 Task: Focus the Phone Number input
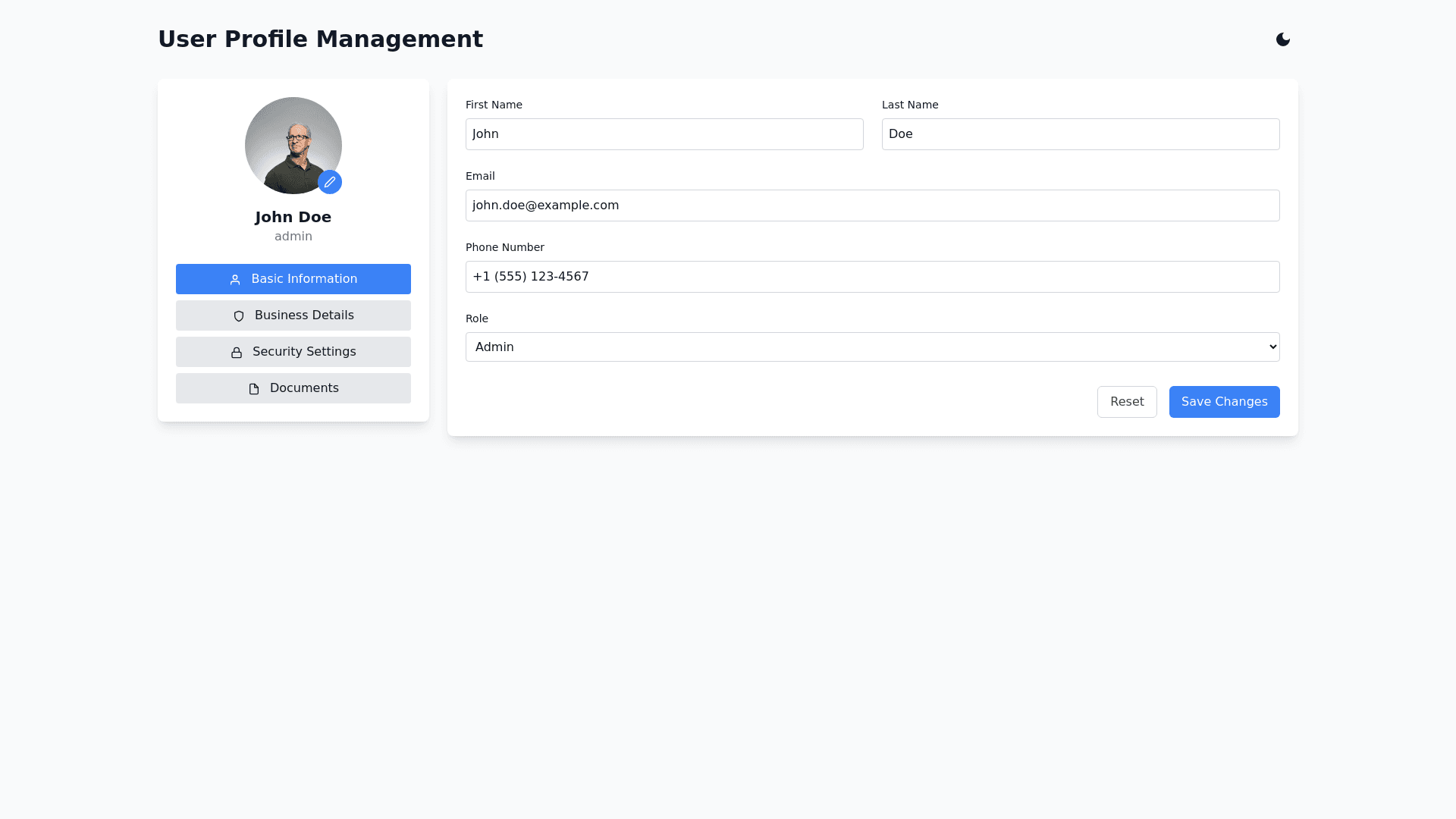pos(872,277)
